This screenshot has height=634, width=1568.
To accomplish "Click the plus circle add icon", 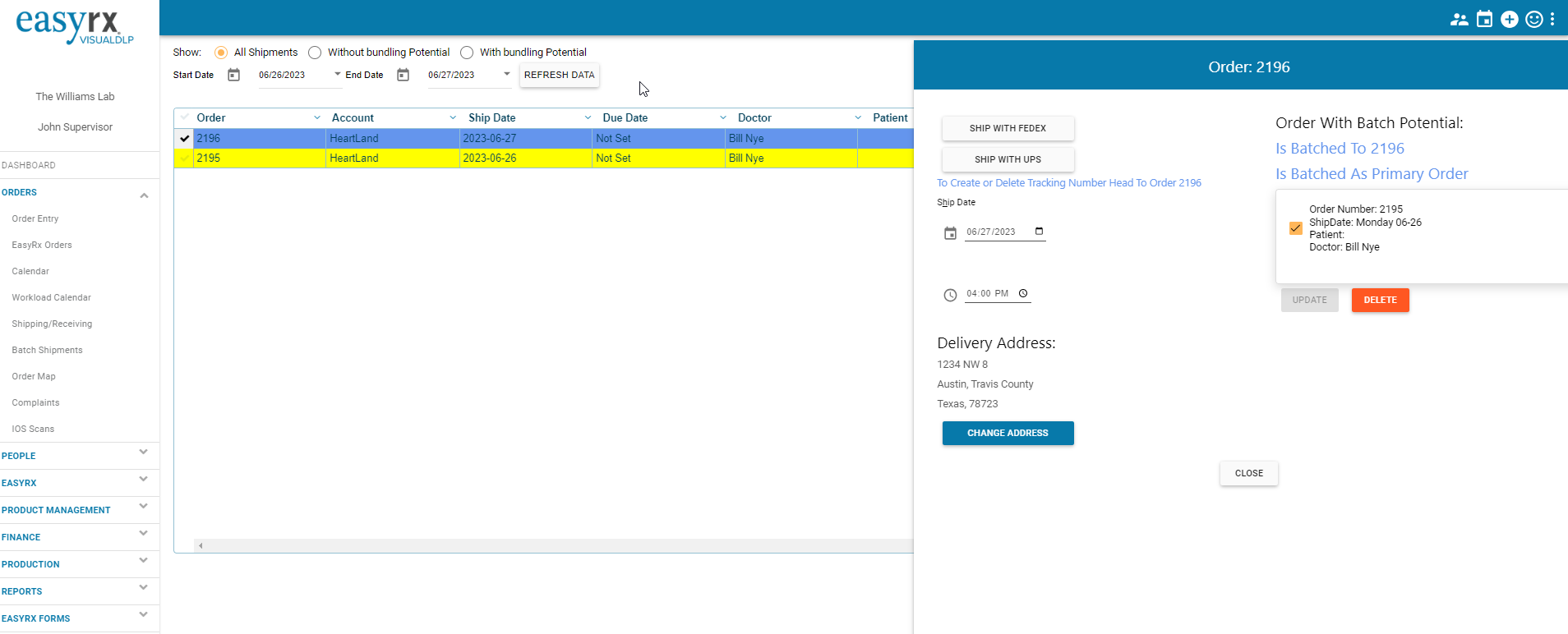I will [x=1509, y=20].
